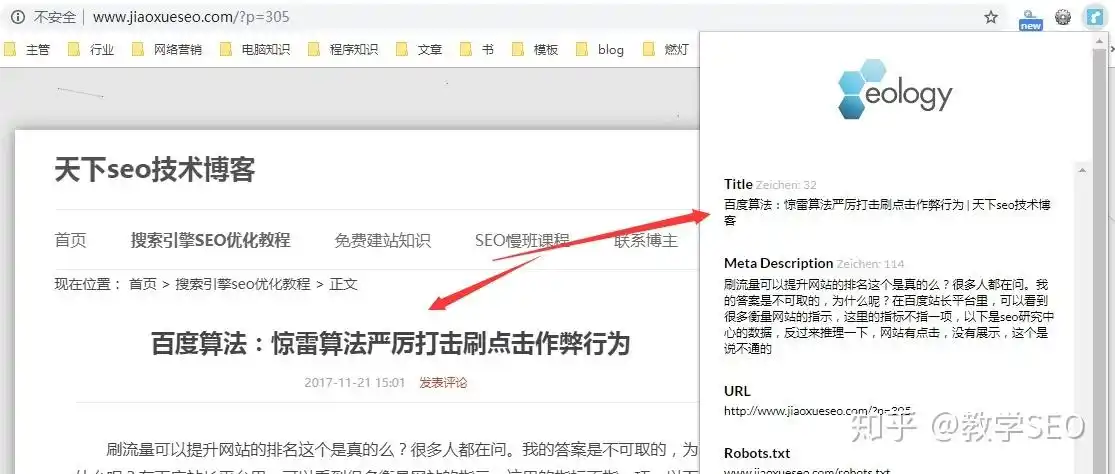
Task: Open the 行业 bookmark folder
Action: tap(91, 49)
